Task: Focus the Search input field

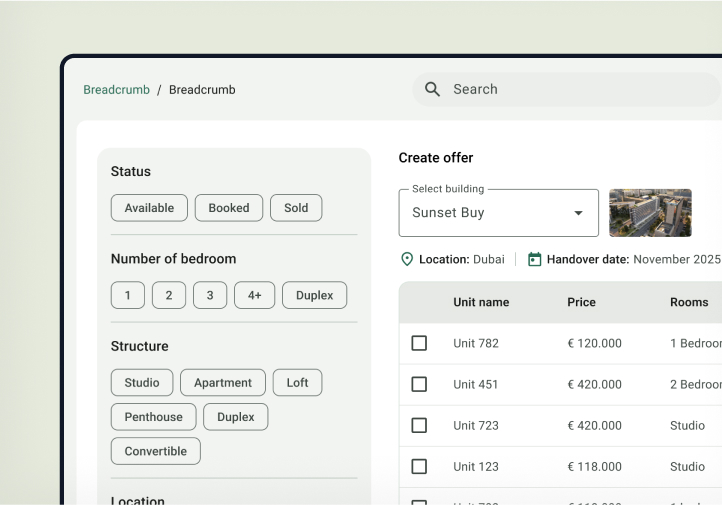Action: (567, 89)
